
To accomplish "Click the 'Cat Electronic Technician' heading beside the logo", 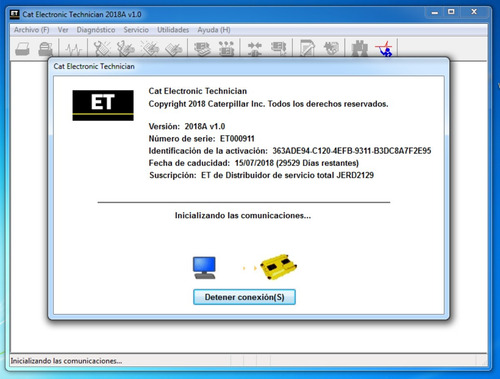I will tap(198, 91).
